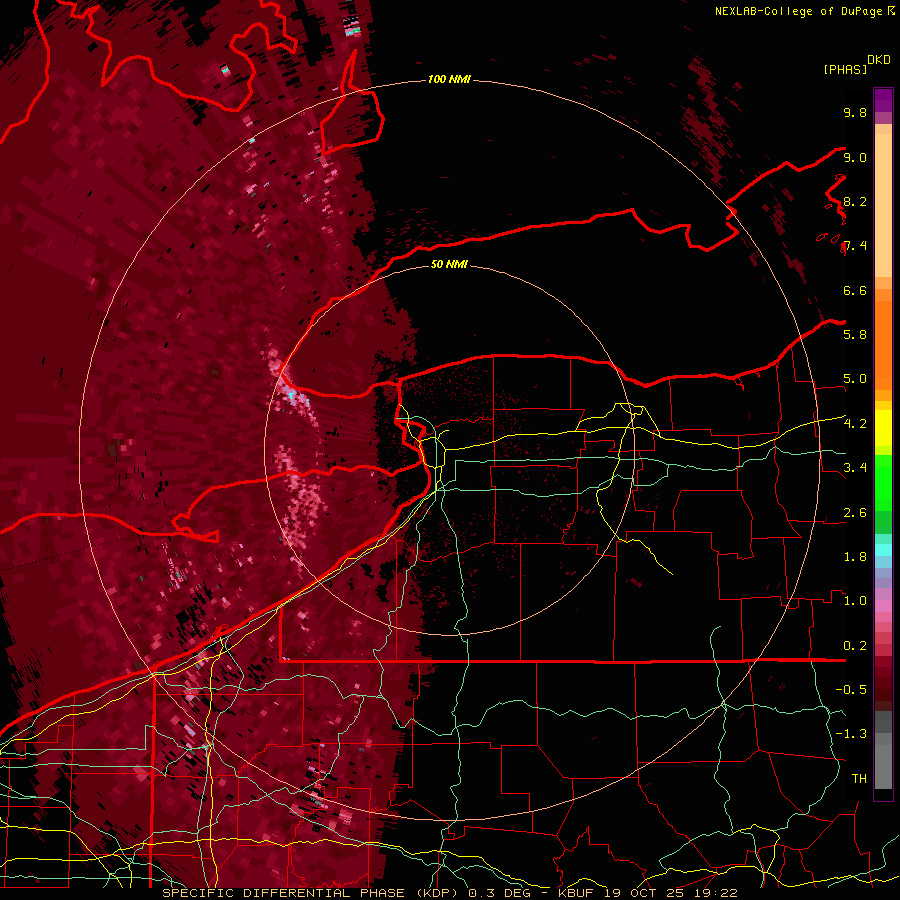Pick the peach segment of the color bar
The height and width of the screenshot is (900, 900).
pyautogui.click(x=883, y=204)
